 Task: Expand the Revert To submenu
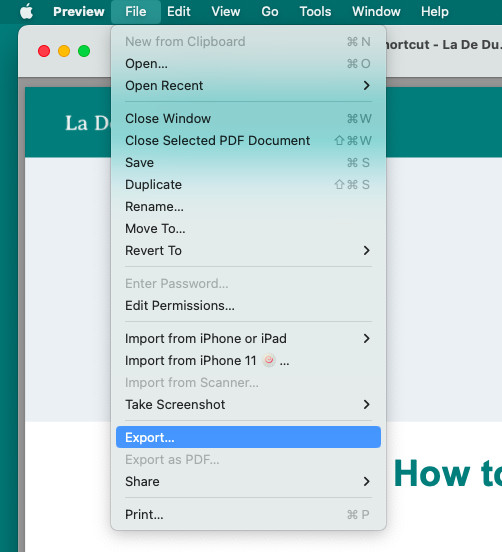click(248, 251)
